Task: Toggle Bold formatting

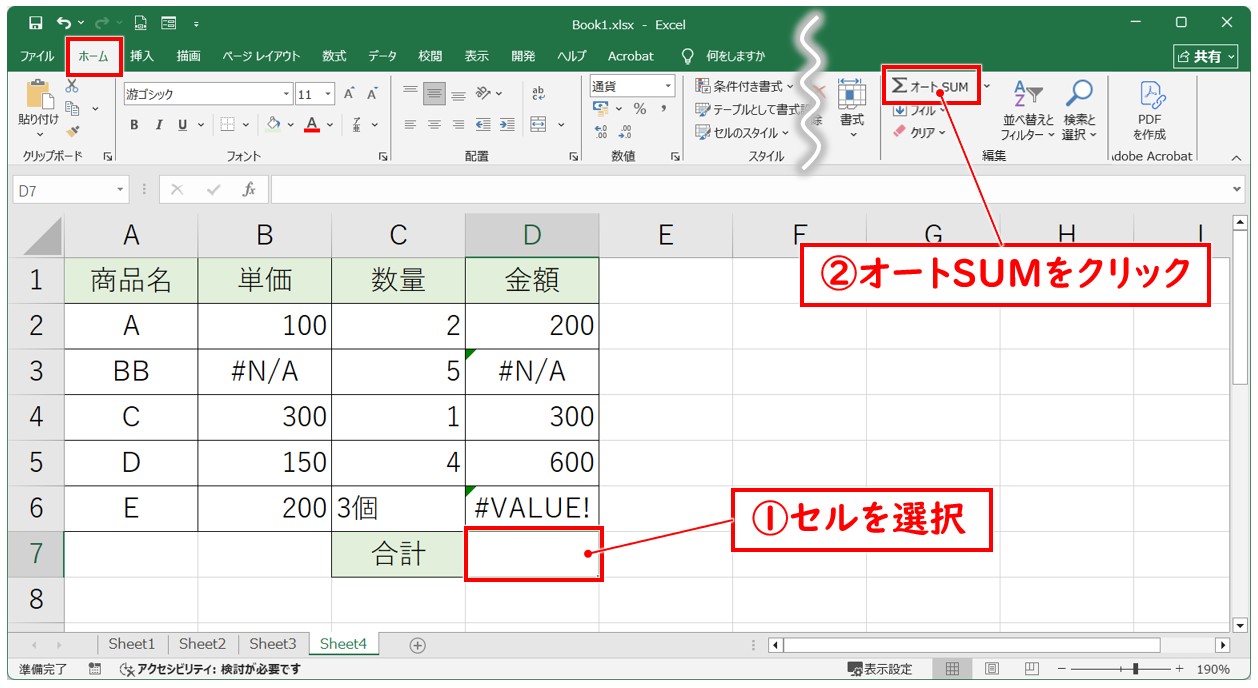Action: coord(134,125)
